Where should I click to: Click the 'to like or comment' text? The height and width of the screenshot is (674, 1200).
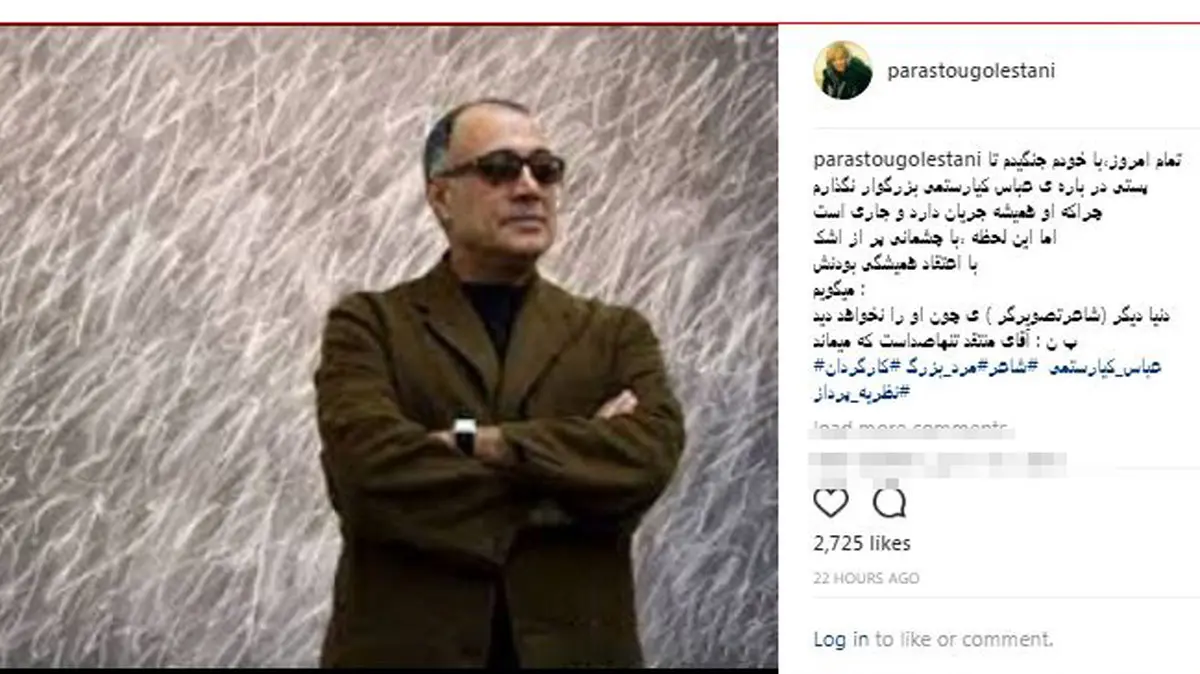(965, 639)
